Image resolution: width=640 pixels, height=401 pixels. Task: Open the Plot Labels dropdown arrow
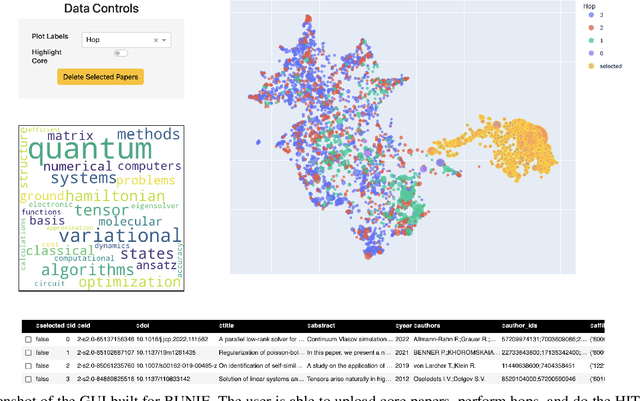[x=165, y=40]
